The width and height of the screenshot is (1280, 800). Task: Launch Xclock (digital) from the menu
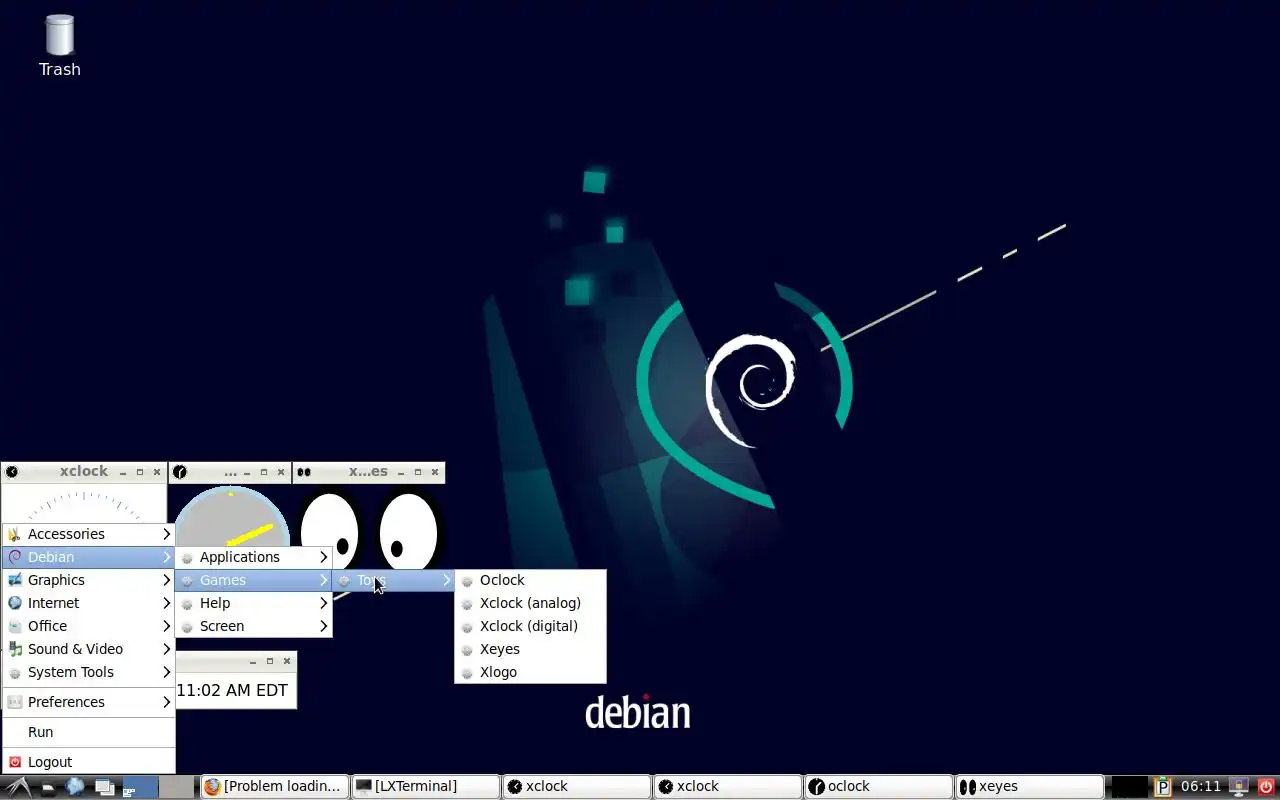click(x=530, y=626)
